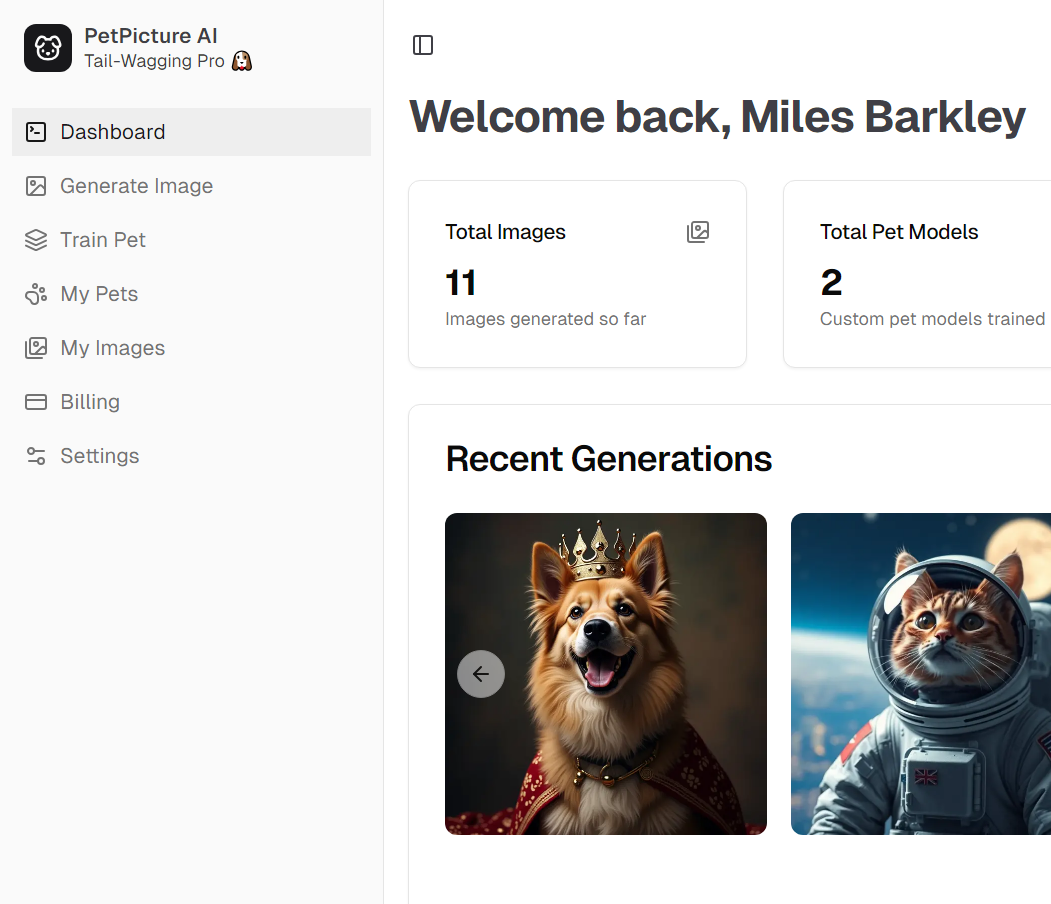
Task: Click the My Images gallery icon
Action: coord(36,348)
